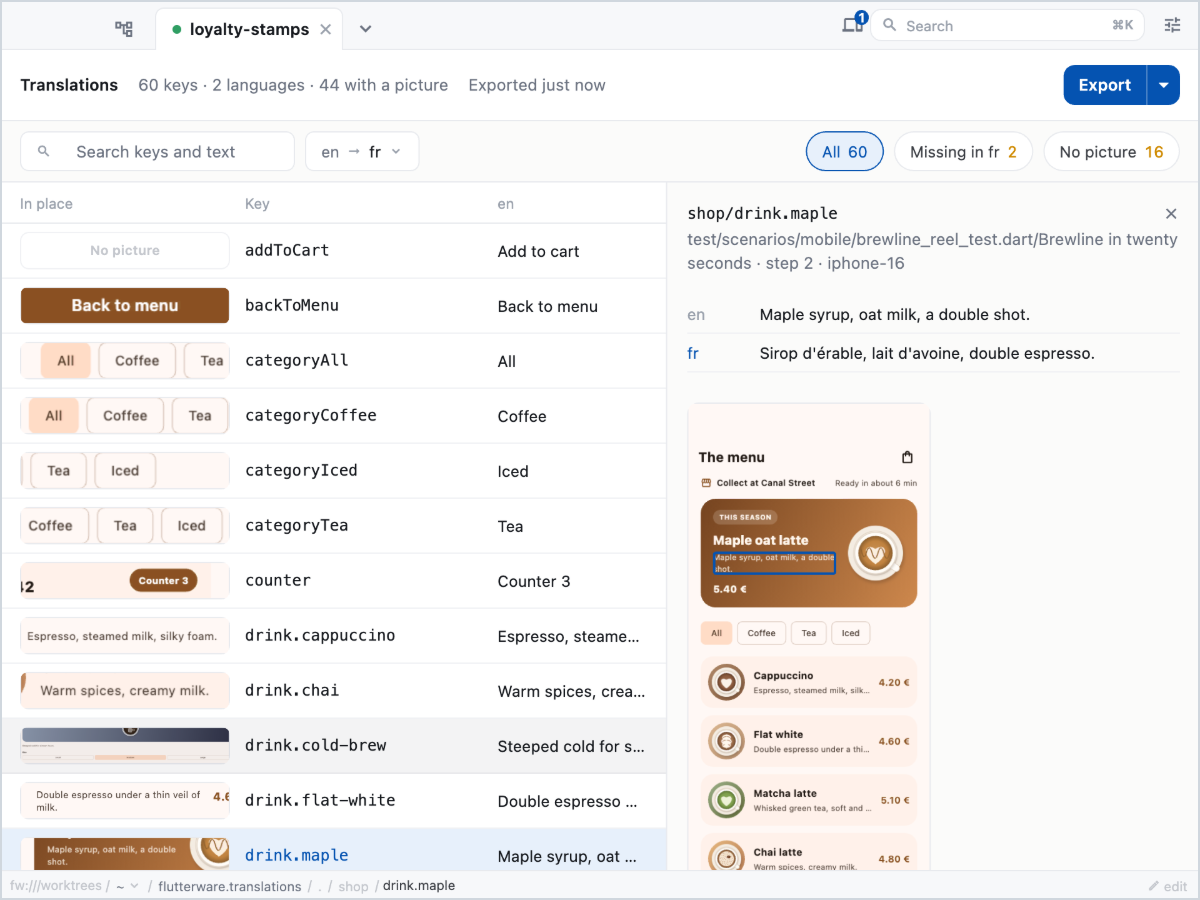1200x900 pixels.
Task: Click flutterware.translations in the breadcrumb
Action: pos(230,886)
